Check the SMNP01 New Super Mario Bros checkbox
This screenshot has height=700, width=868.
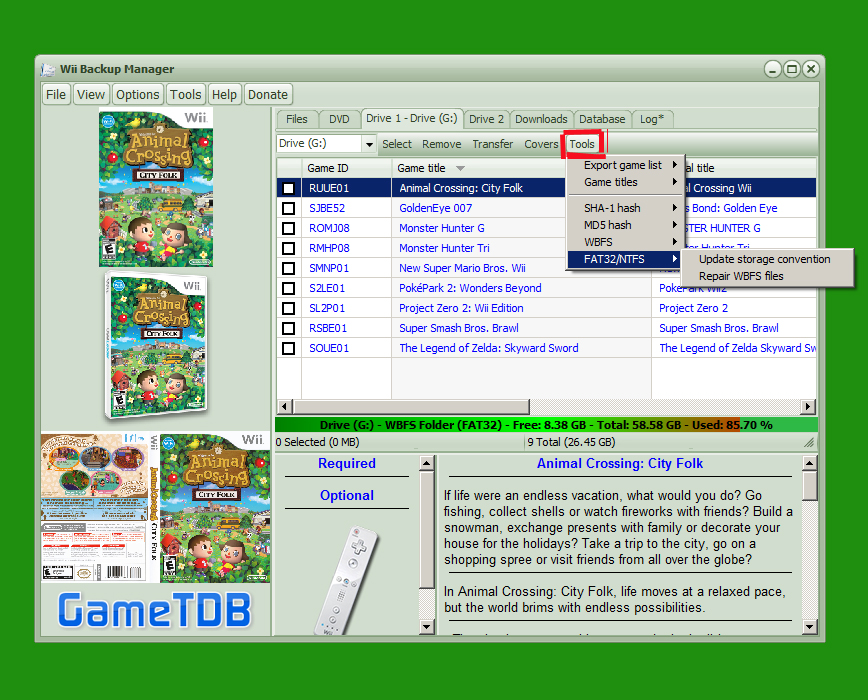click(x=288, y=268)
